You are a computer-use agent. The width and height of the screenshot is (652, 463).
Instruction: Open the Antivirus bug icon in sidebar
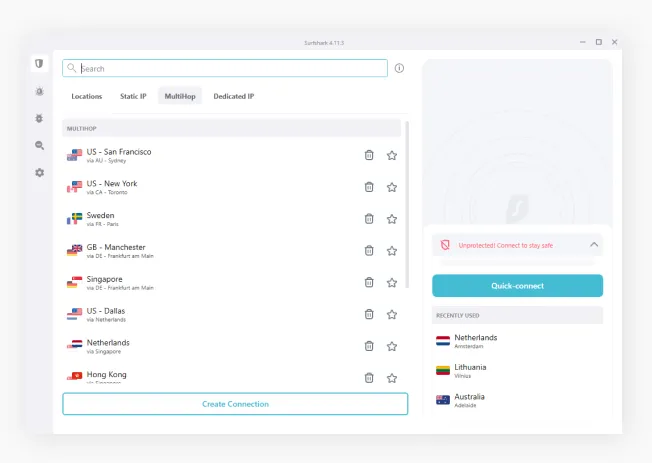point(39,118)
